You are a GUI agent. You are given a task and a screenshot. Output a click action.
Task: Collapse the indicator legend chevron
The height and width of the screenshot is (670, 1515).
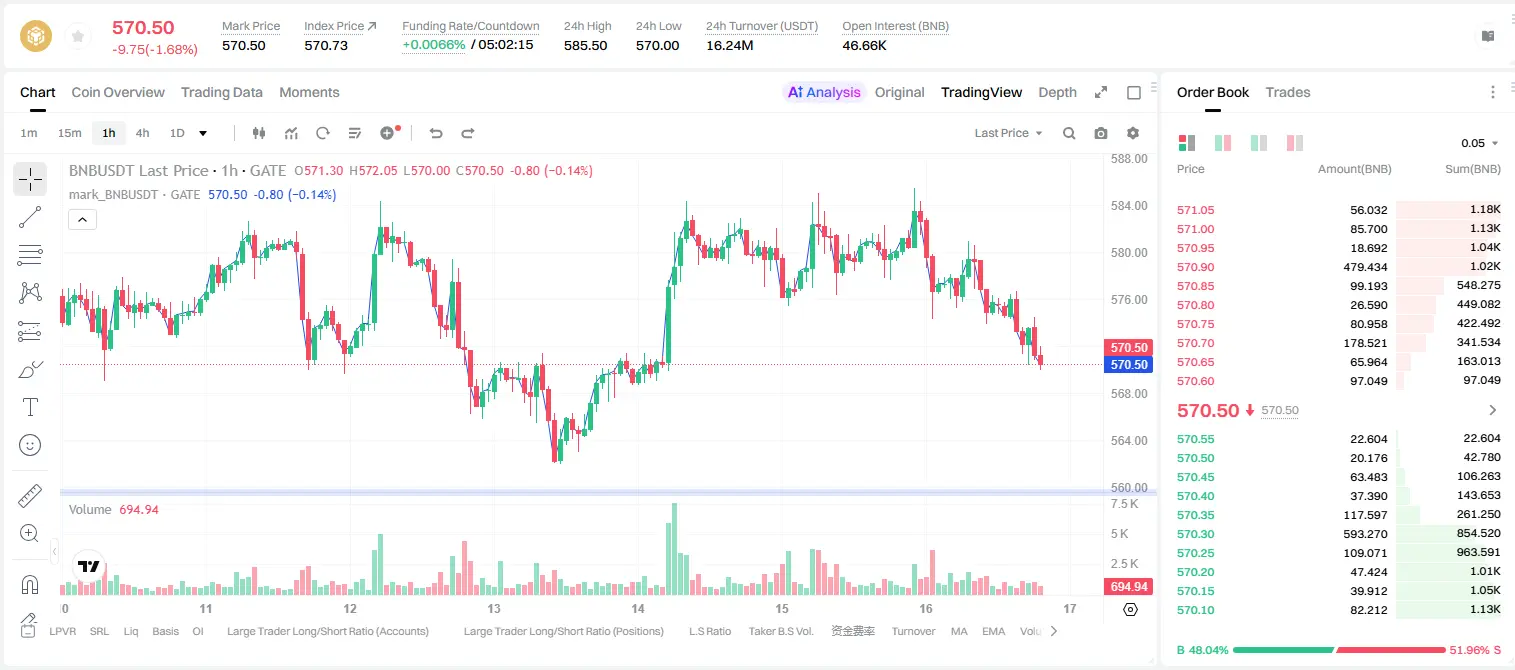click(82, 219)
